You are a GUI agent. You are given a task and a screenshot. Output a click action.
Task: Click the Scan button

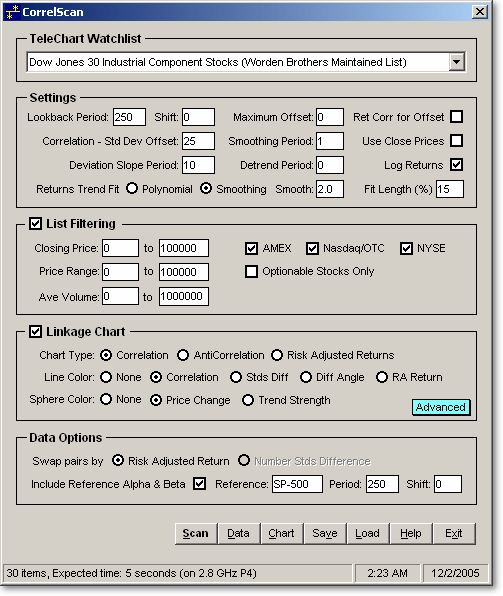[x=195, y=533]
